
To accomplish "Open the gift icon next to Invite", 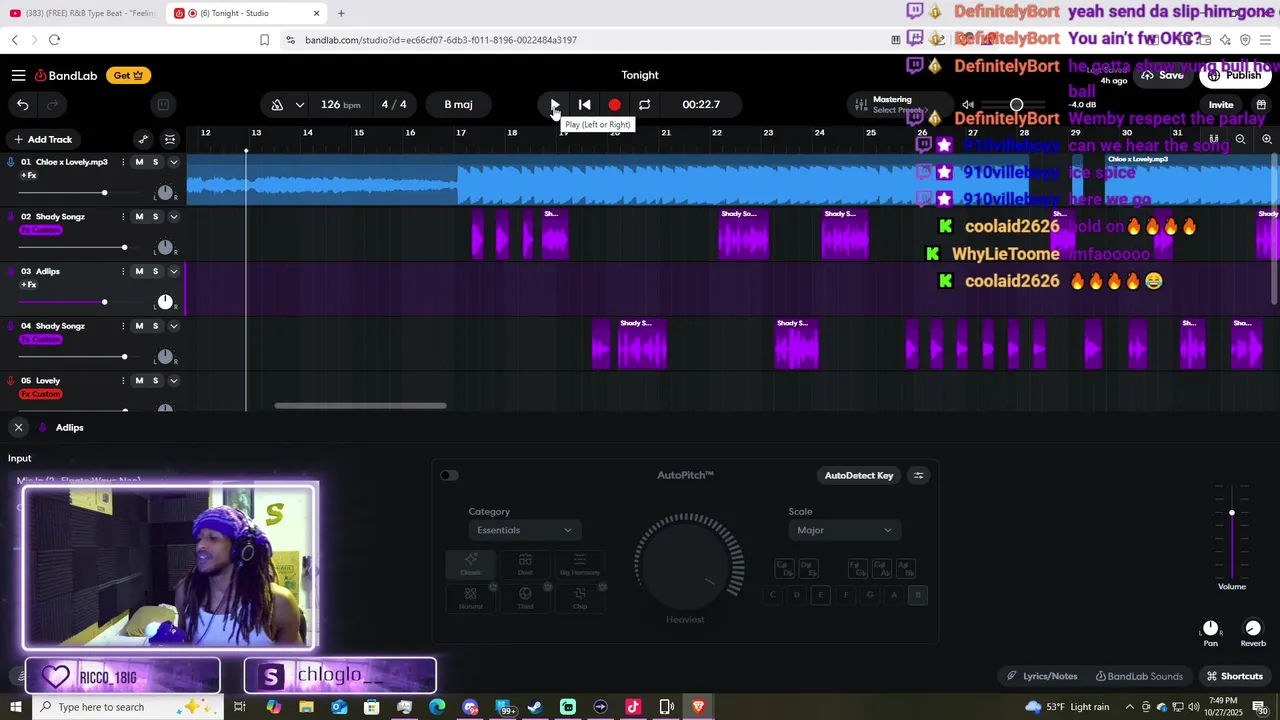I will click(x=1262, y=105).
